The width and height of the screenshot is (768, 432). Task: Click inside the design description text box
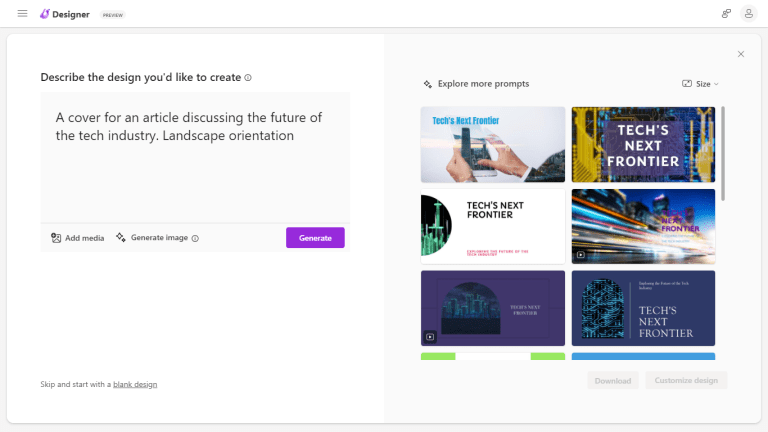click(x=195, y=157)
